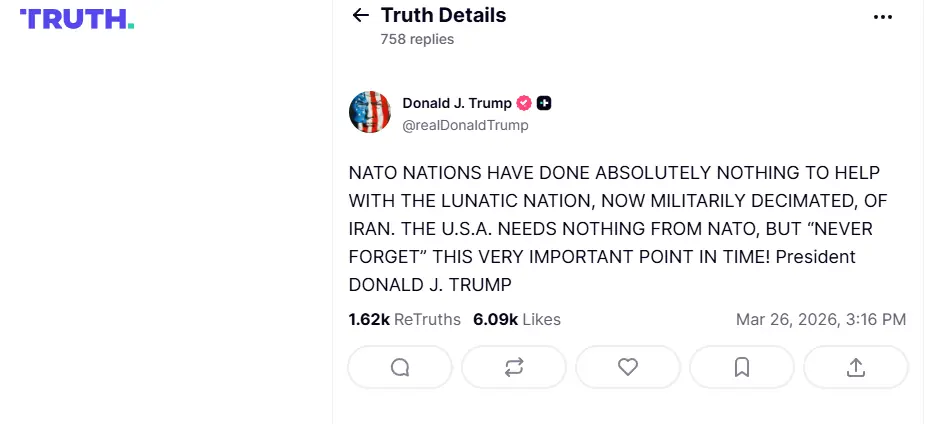Image resolution: width=925 pixels, height=424 pixels.
Task: Click the reply speech bubble icon
Action: (400, 367)
